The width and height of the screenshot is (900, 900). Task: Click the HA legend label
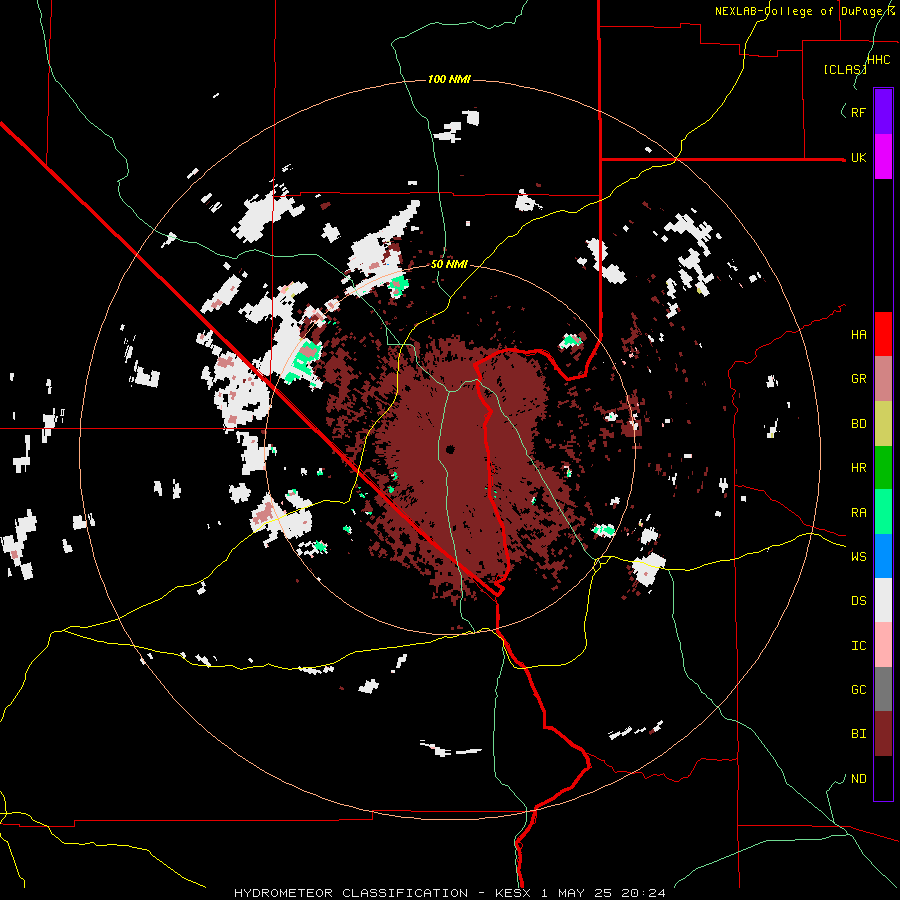pos(858,335)
